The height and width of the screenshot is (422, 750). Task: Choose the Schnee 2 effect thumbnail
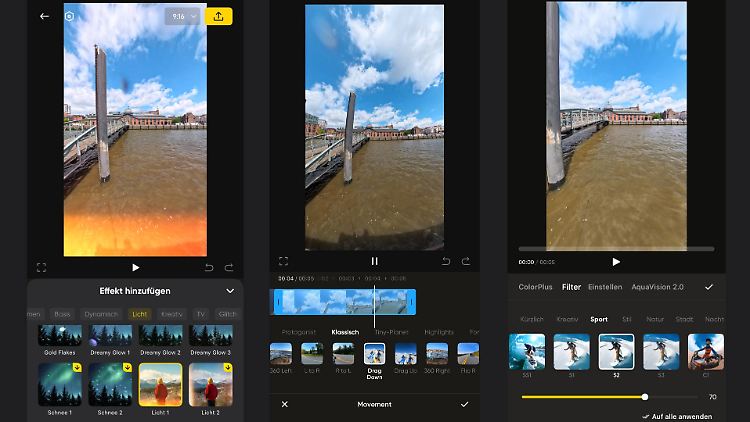(110, 385)
